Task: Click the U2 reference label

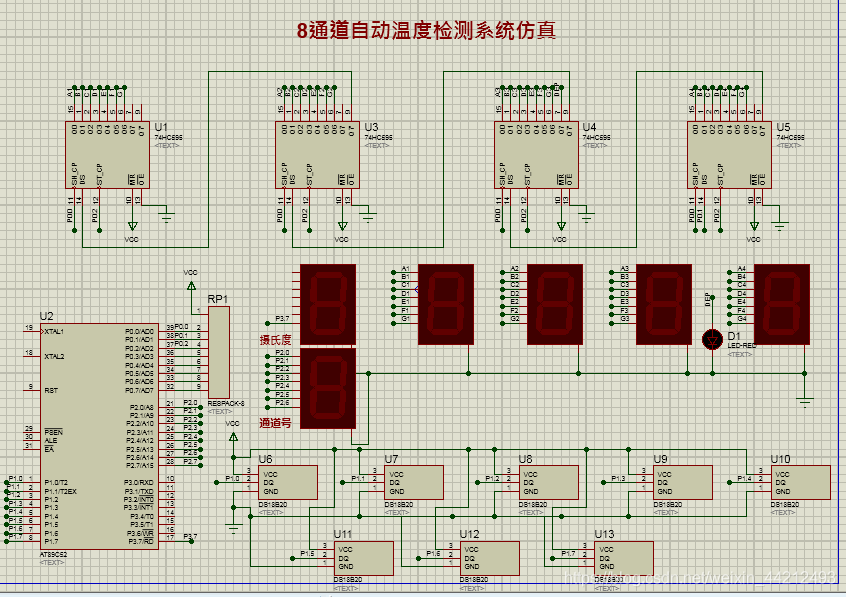Action: [46, 316]
